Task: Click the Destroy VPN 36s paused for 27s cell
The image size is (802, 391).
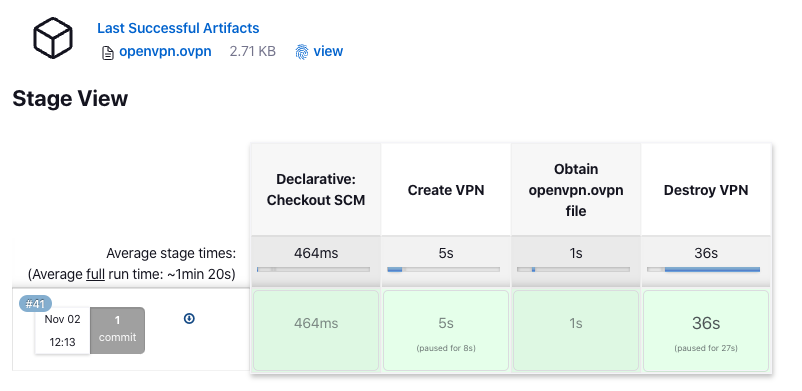Action: point(706,331)
